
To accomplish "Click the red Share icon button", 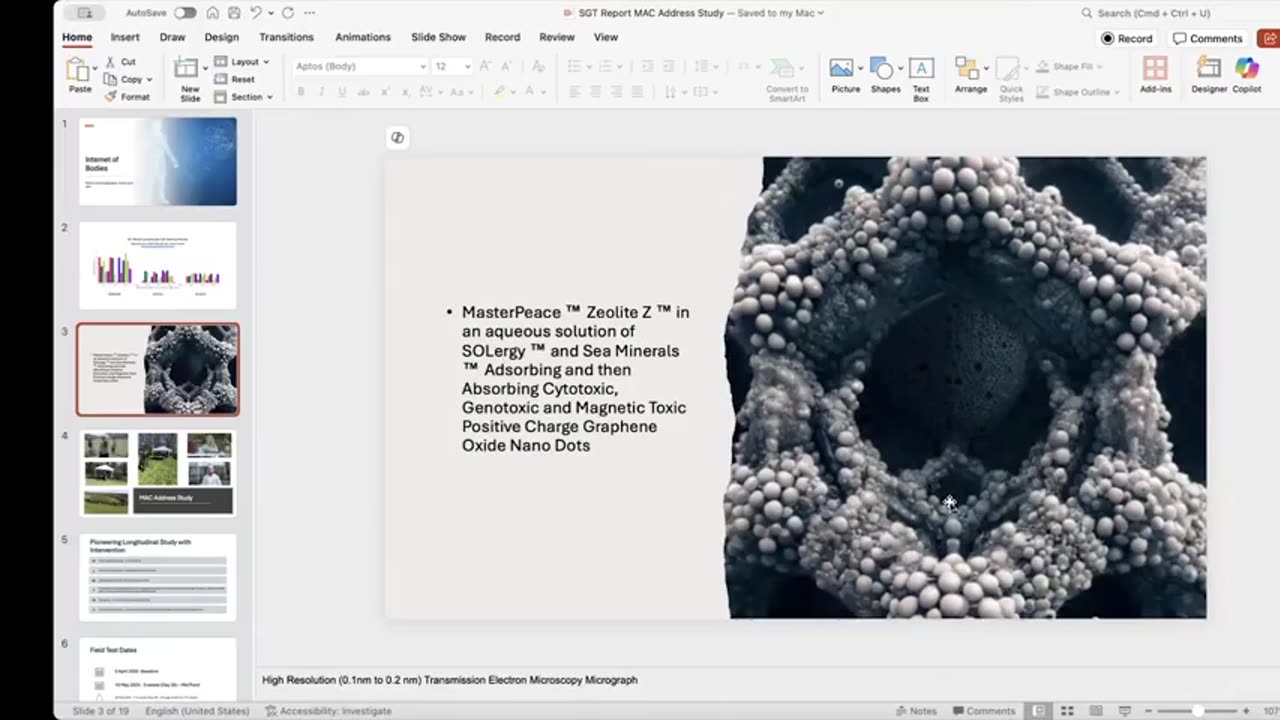I will [x=1269, y=38].
